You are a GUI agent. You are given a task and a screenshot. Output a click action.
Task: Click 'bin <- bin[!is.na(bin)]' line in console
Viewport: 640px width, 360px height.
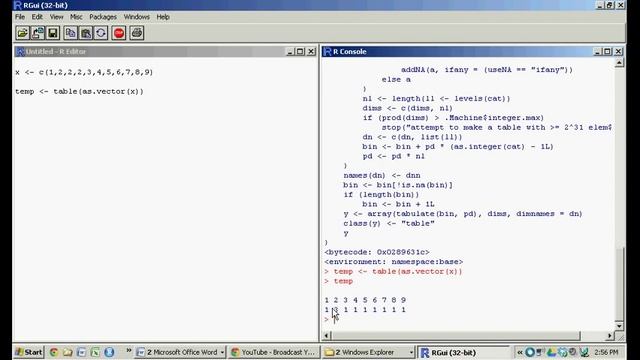(x=398, y=185)
